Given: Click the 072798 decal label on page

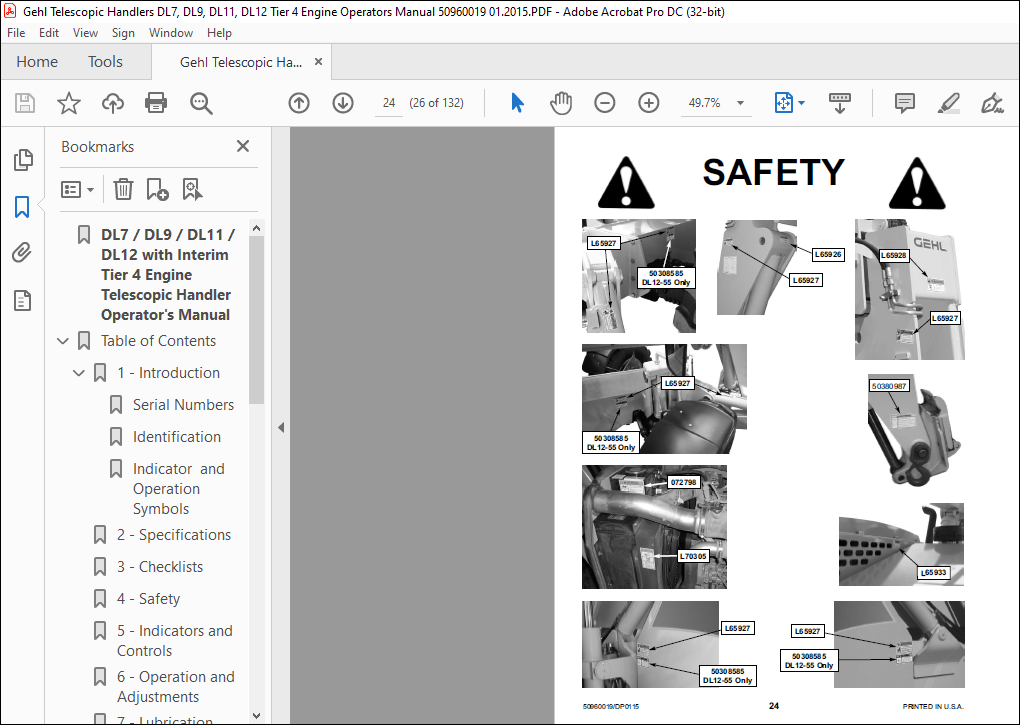Looking at the screenshot, I should (x=684, y=482).
